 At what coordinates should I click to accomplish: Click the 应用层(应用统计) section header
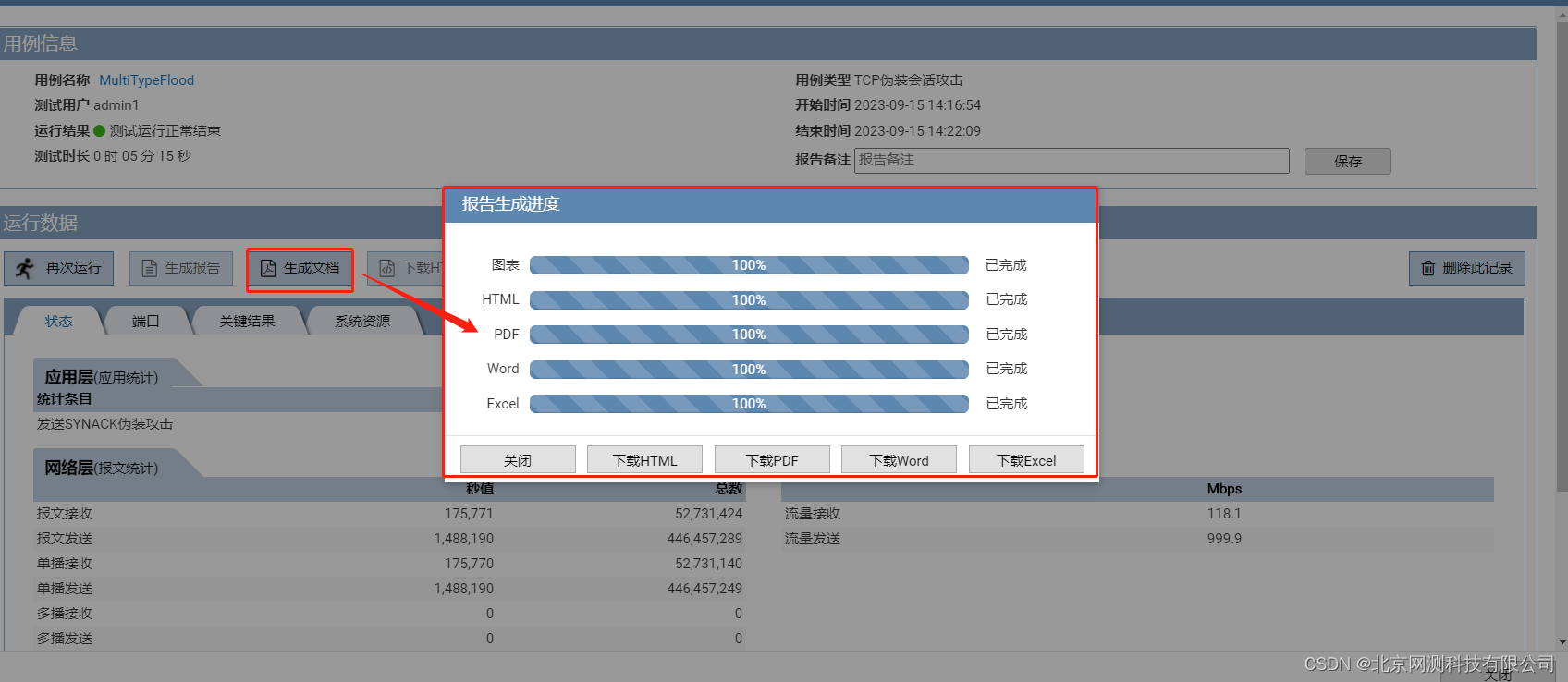[x=102, y=377]
